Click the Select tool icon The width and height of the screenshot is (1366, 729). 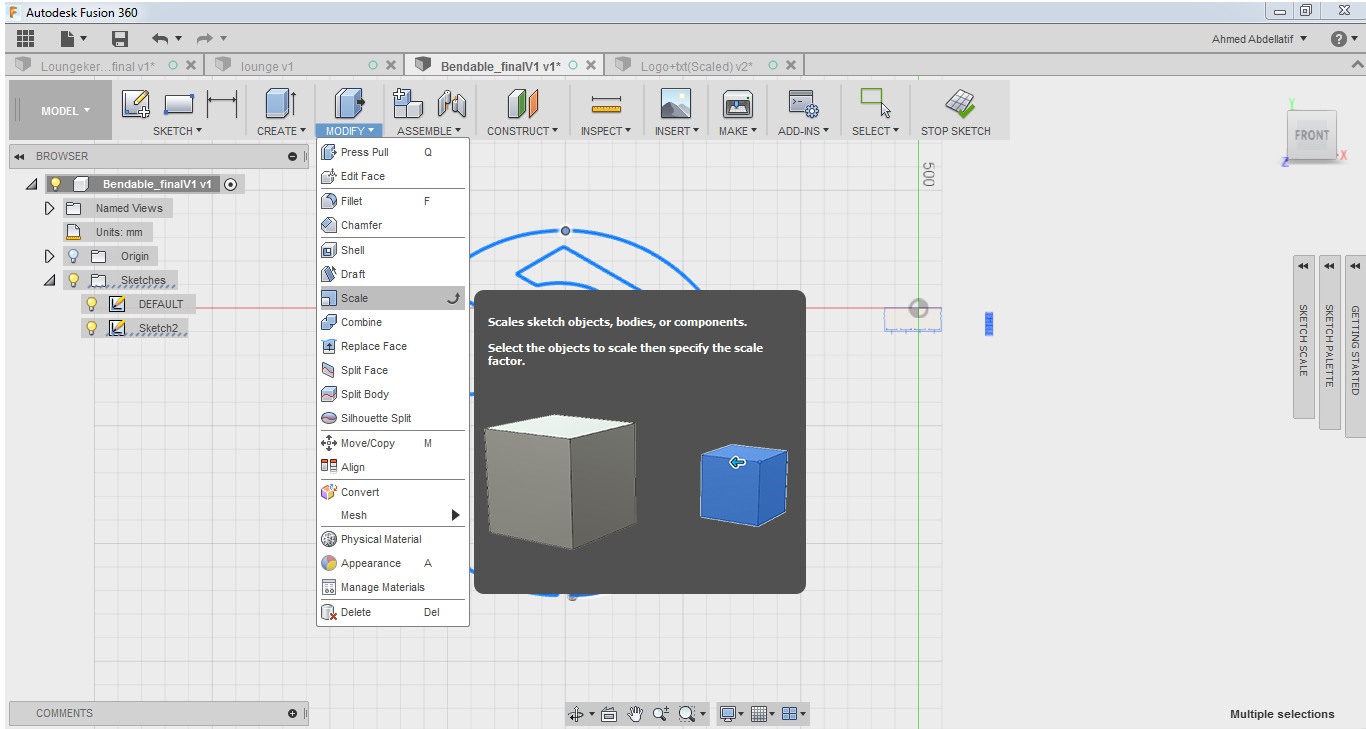pyautogui.click(x=875, y=104)
